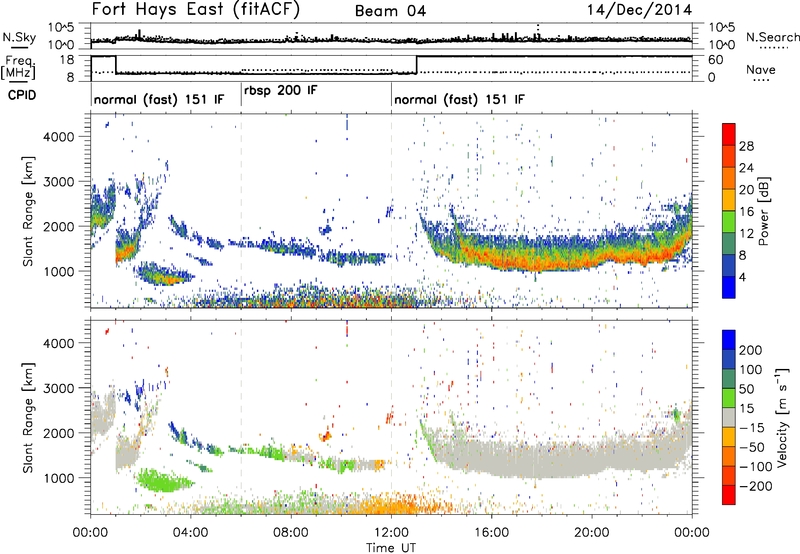This screenshot has height=554, width=800.
Task: Click the 'Freq. [MHz]' axis label
Action: 18,68
